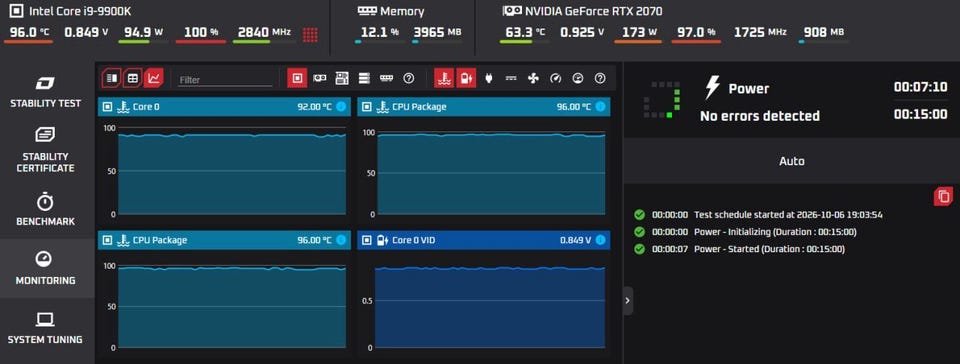This screenshot has width=960, height=364.
Task: Click the GPU memory value 908 MB
Action: pyautogui.click(x=823, y=32)
